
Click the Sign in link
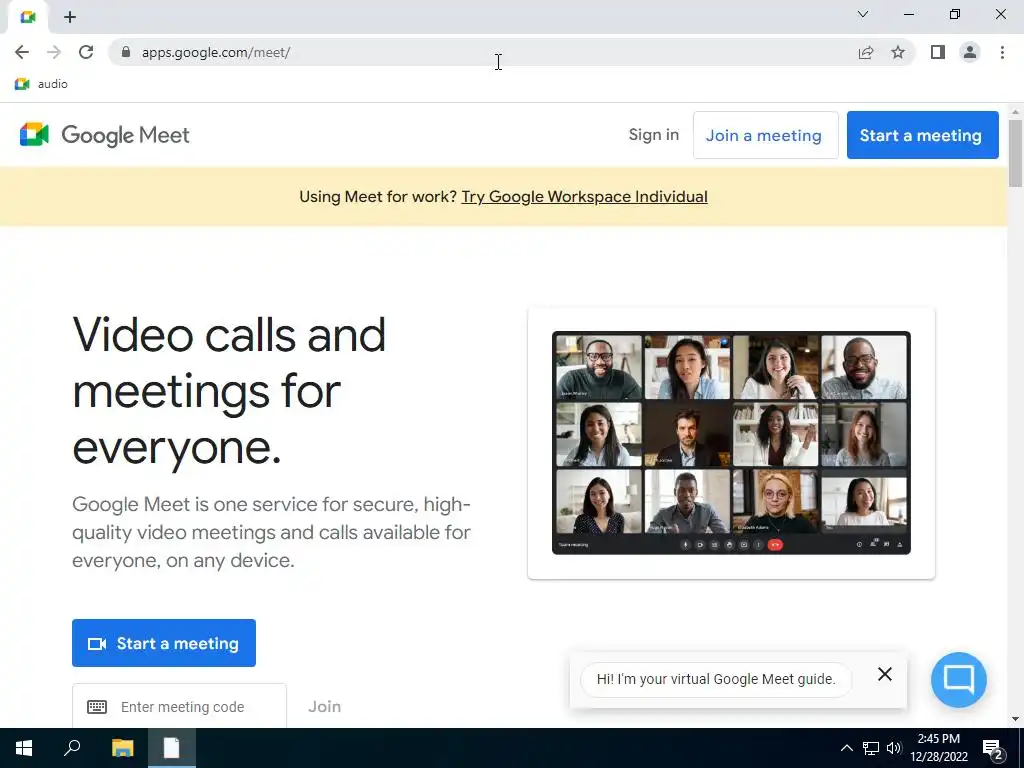(654, 135)
